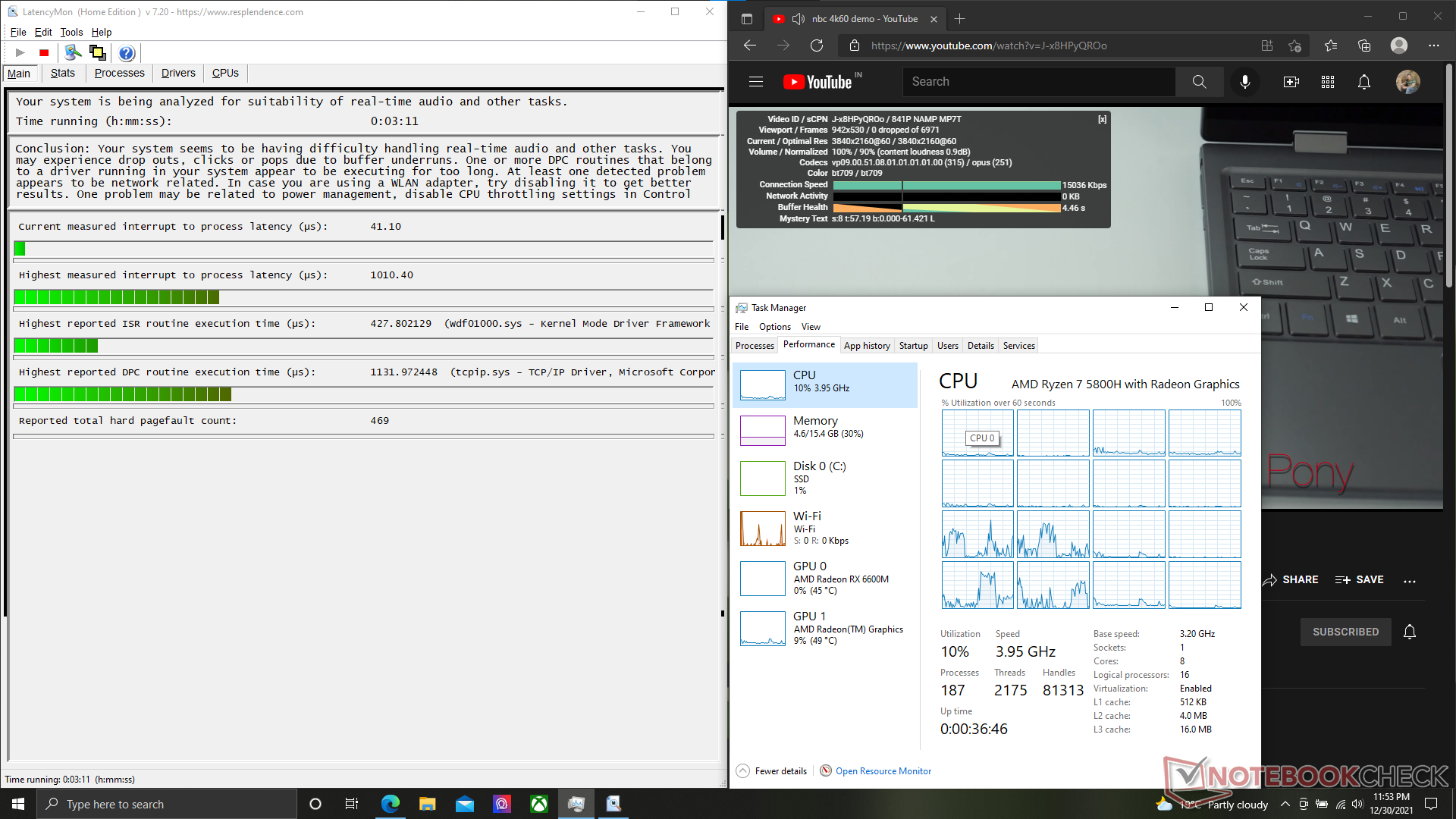
Task: Refresh the Edge browser page
Action: [817, 45]
